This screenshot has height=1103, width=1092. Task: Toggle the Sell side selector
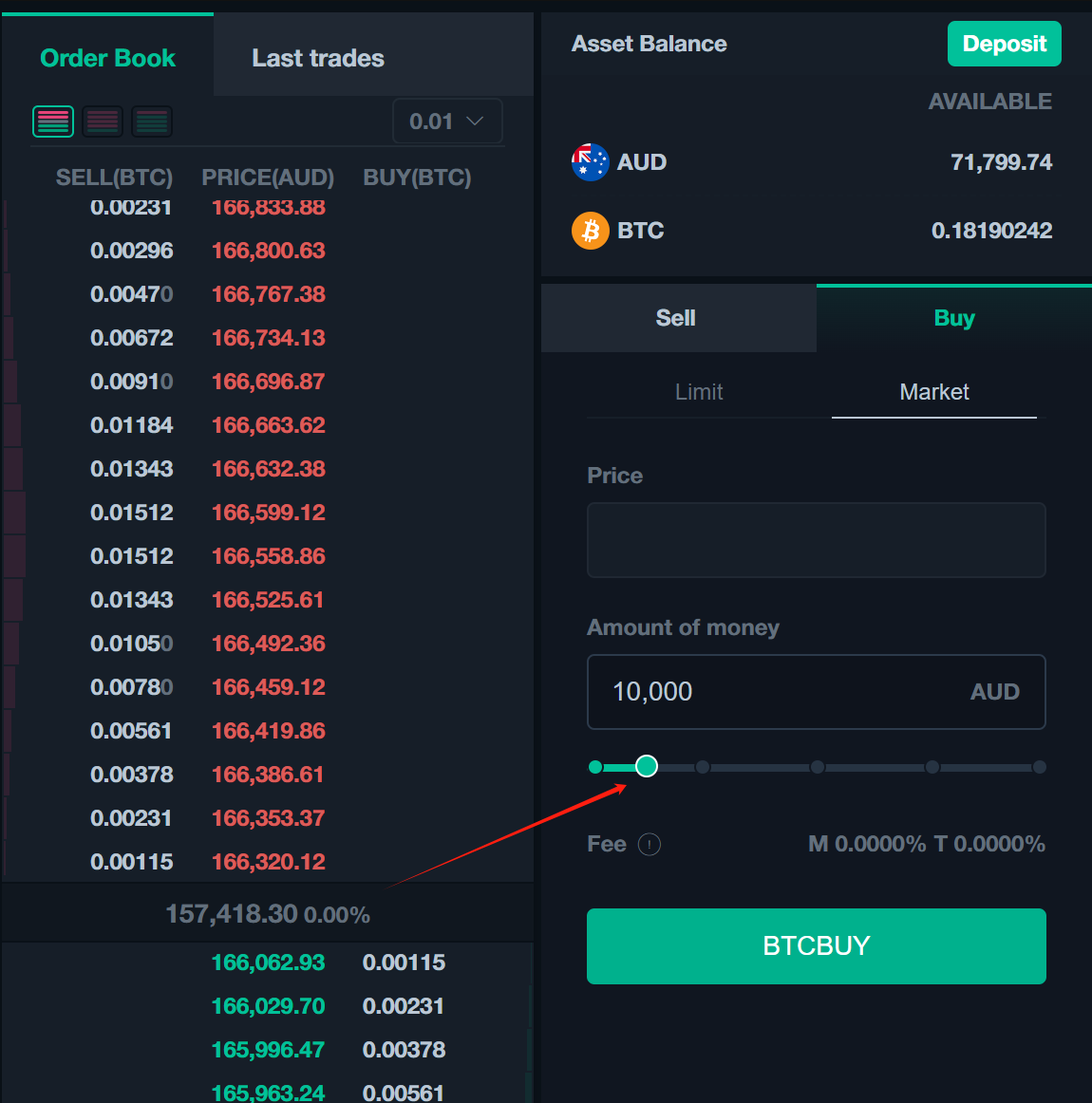pos(677,318)
